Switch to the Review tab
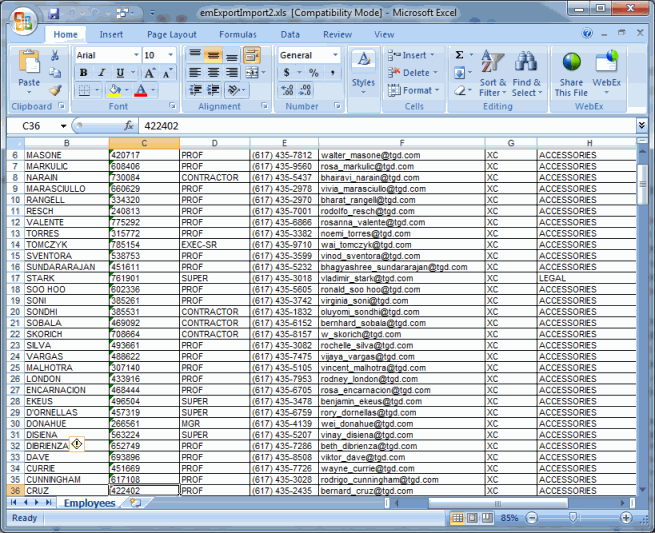 click(x=338, y=35)
